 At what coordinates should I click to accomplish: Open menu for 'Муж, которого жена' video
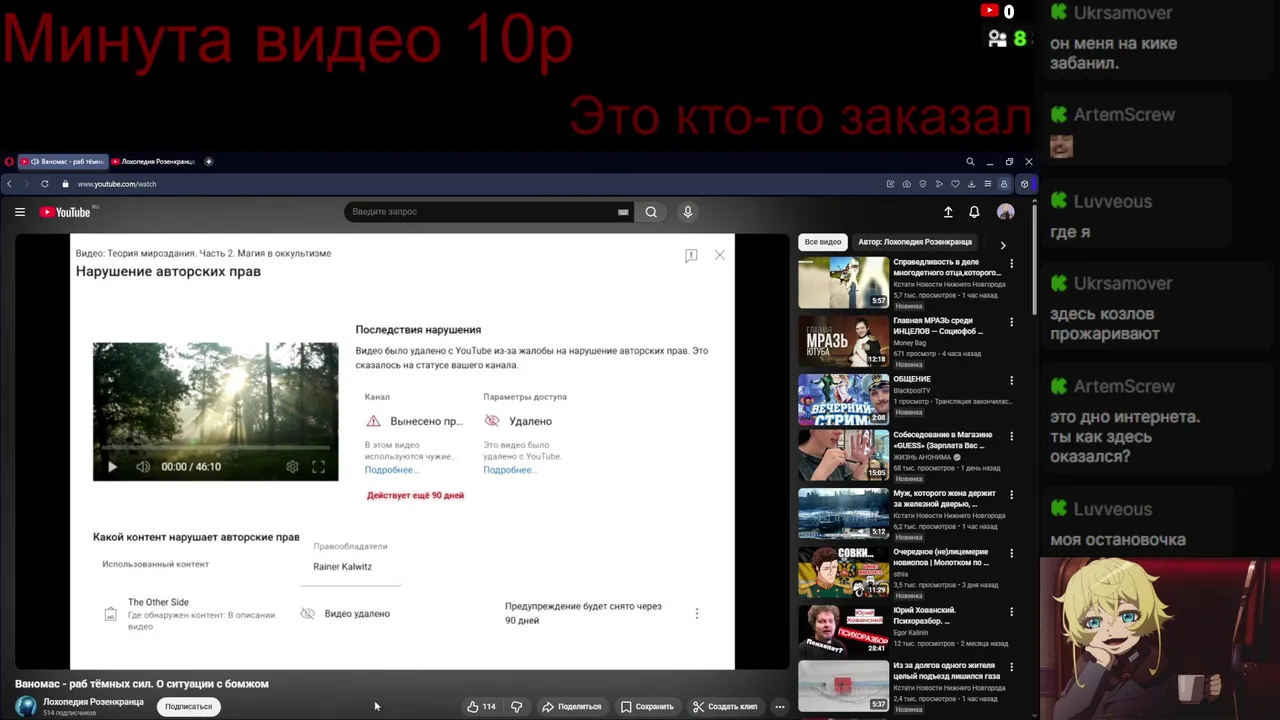1011,494
